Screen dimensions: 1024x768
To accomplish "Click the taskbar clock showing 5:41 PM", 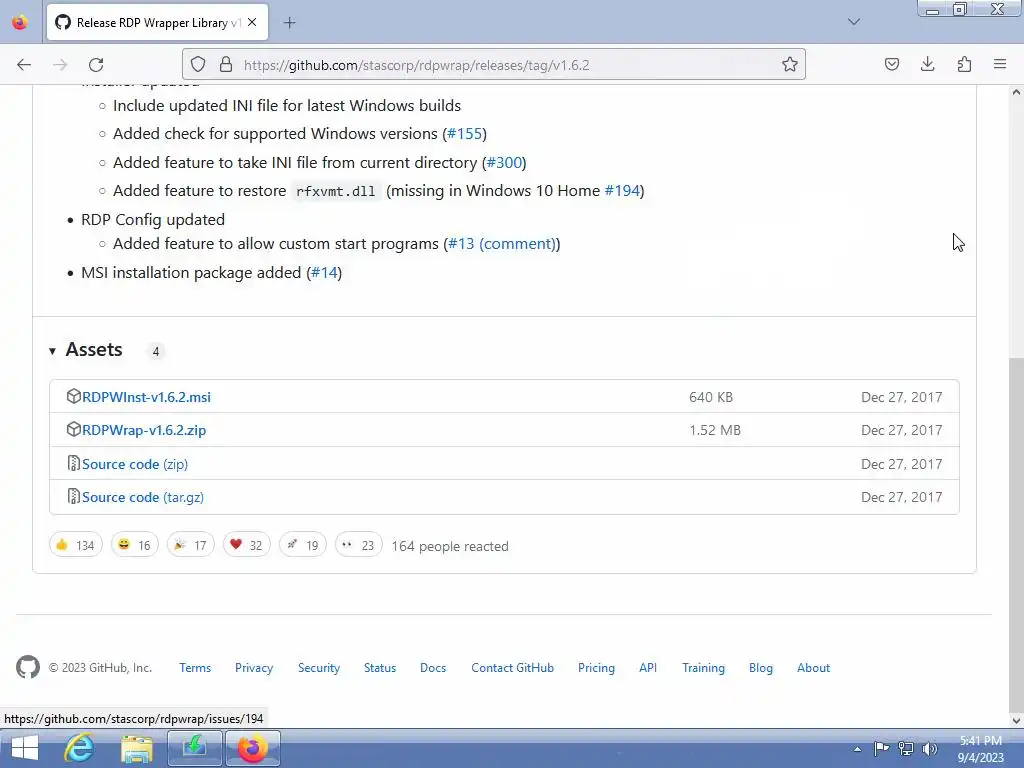I will (981, 749).
